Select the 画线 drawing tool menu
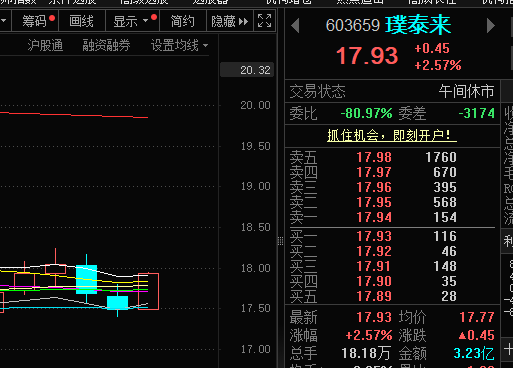The image size is (513, 368). [81, 21]
